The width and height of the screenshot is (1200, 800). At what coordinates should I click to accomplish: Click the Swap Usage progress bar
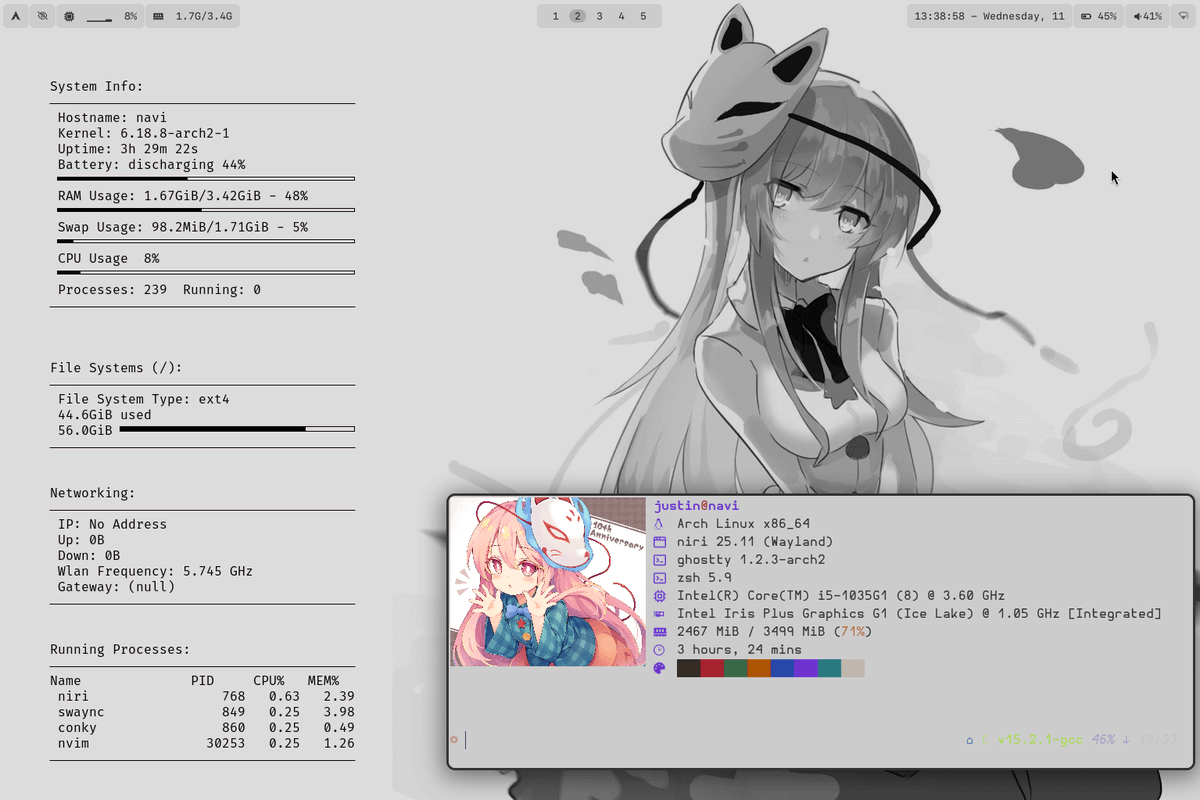click(206, 241)
